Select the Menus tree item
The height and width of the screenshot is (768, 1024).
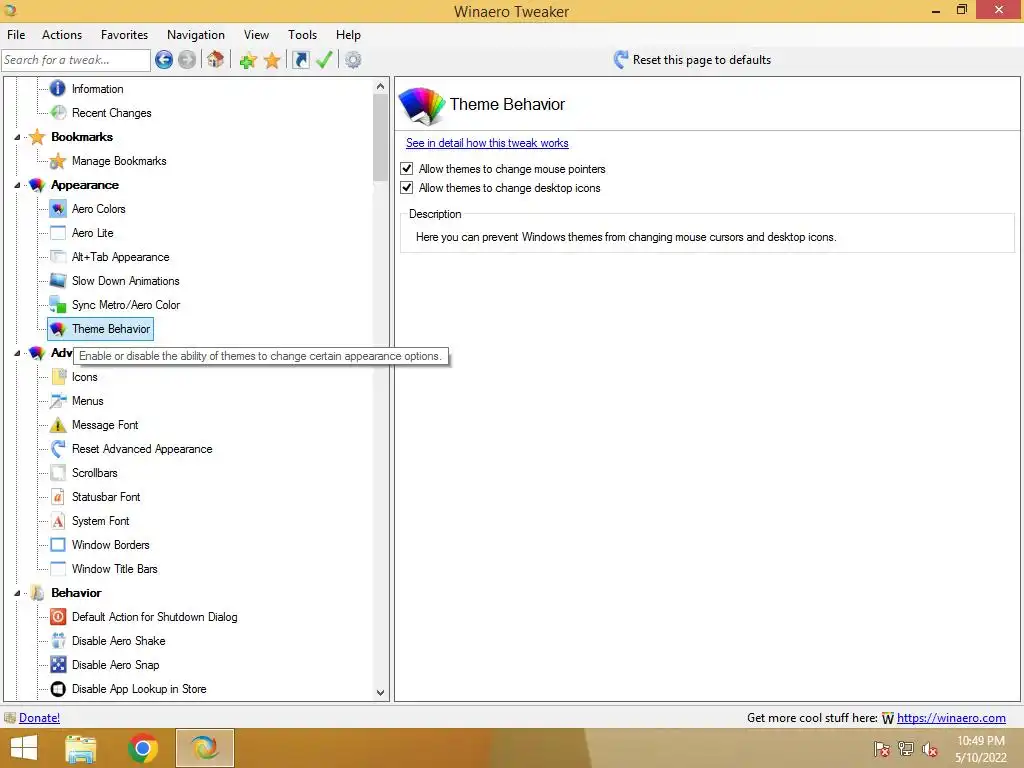point(88,401)
